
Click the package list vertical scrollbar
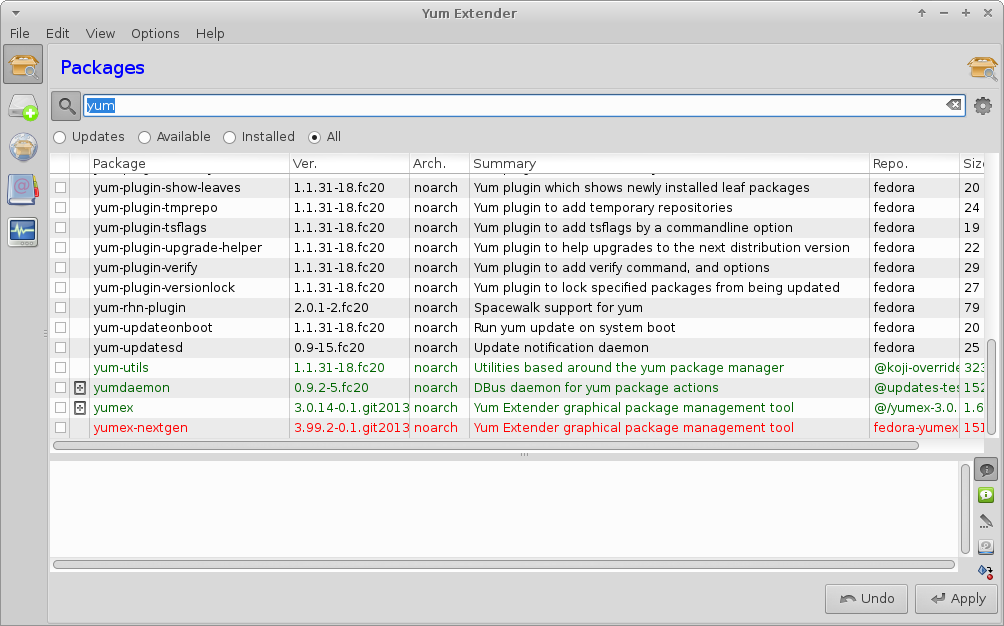pyautogui.click(x=992, y=387)
